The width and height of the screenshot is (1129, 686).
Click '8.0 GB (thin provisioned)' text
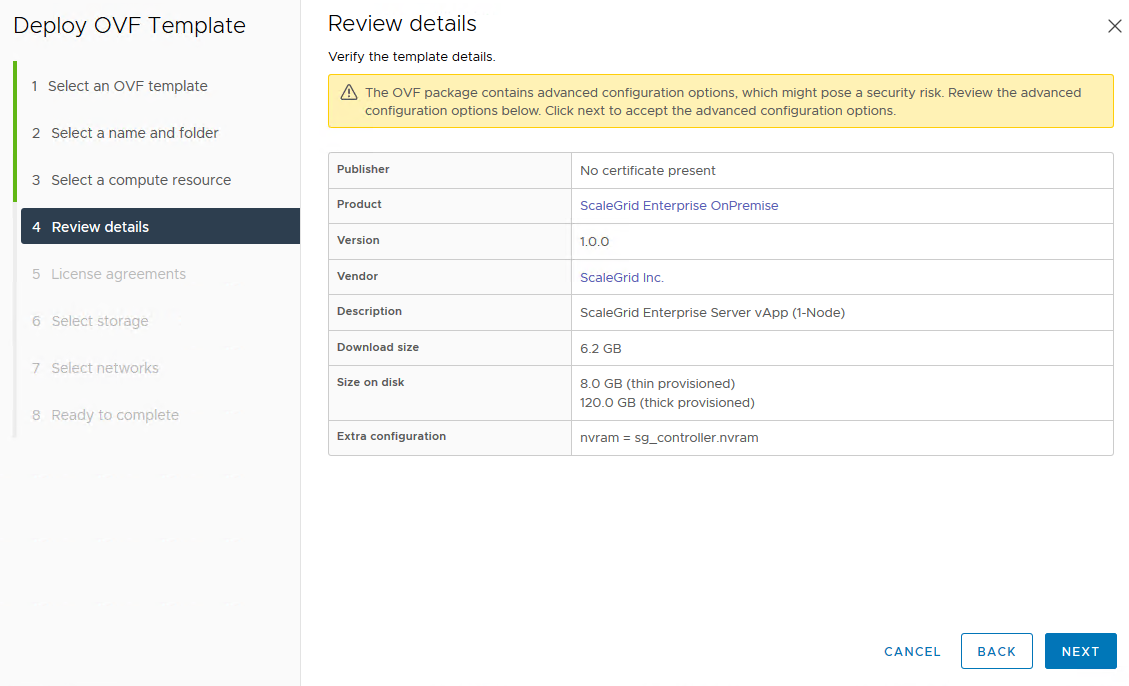[657, 384]
